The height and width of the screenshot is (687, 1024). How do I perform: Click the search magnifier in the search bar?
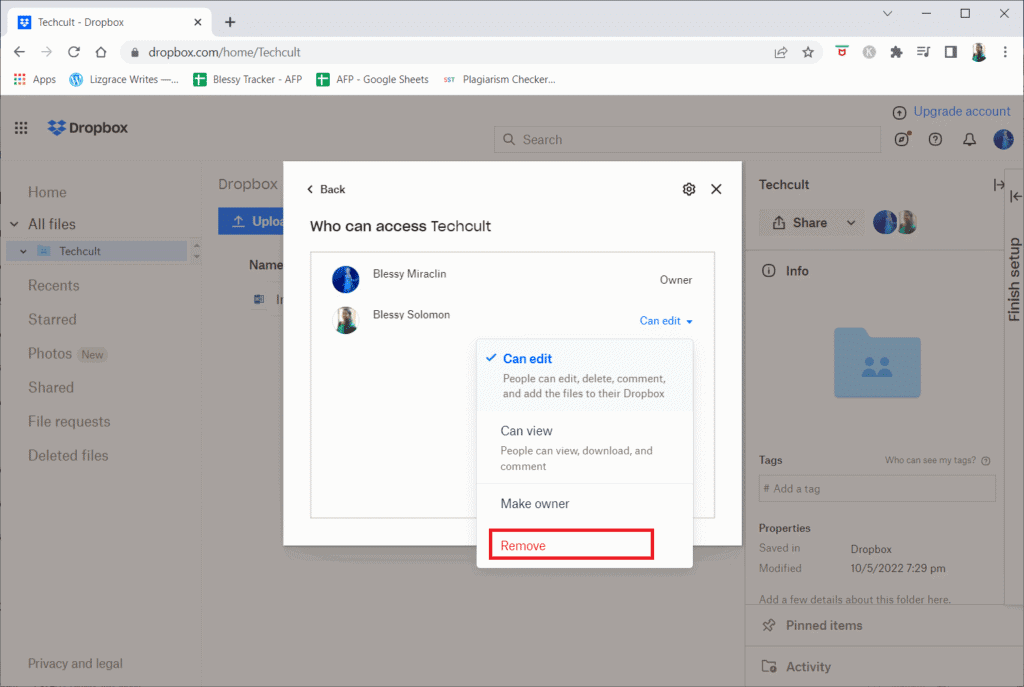509,139
